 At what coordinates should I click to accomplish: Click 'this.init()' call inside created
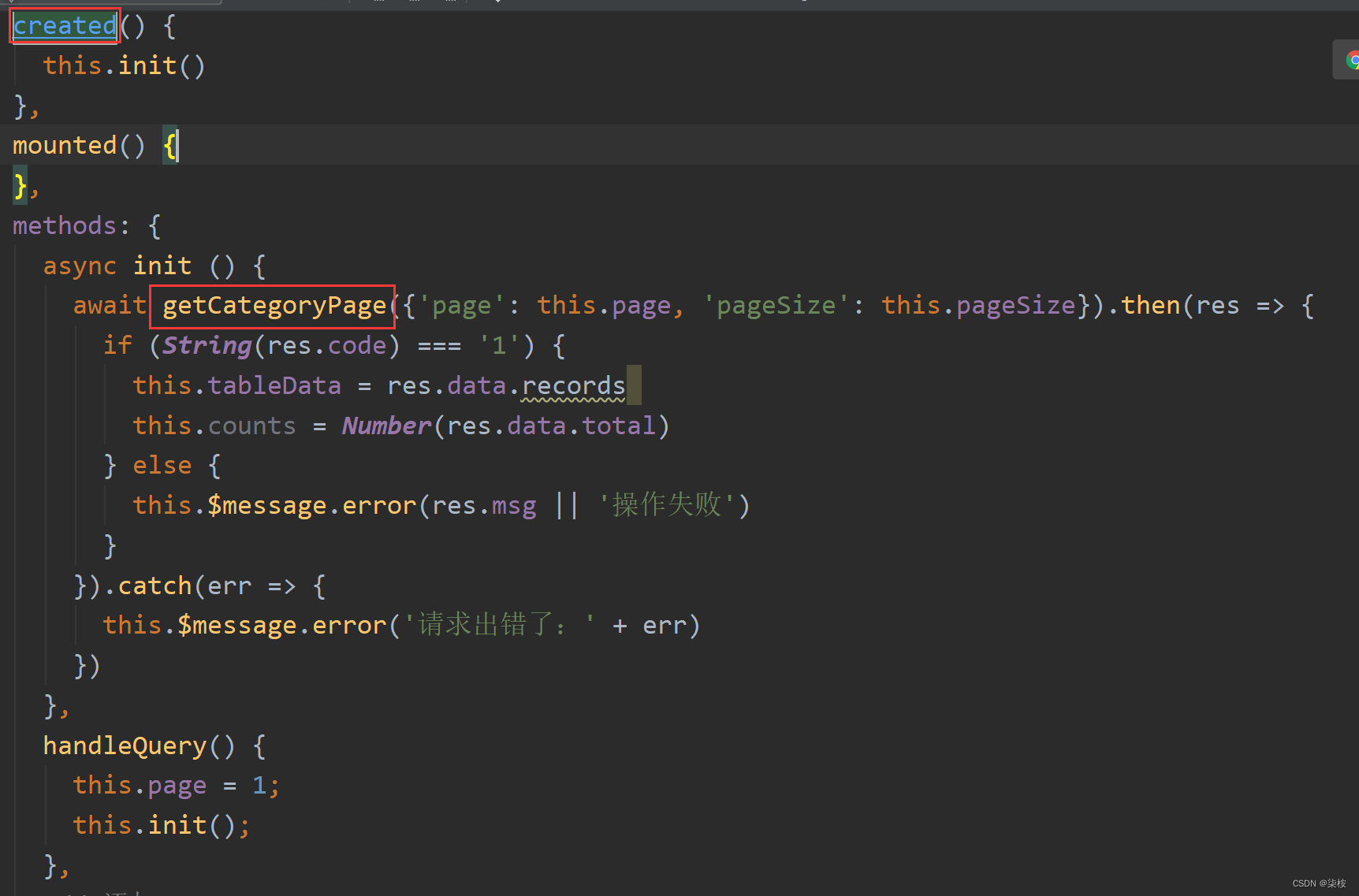124,65
